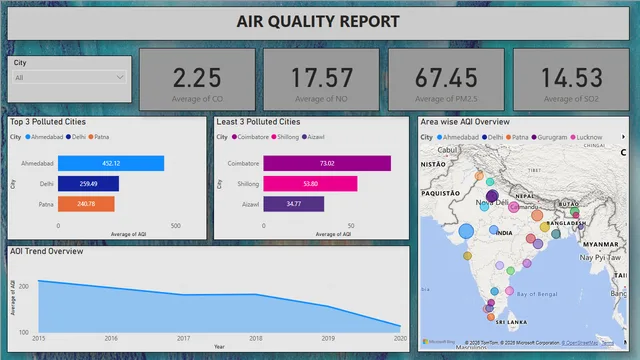The image size is (640, 360).
Task: Open the City slicer dropdown
Action: 69,77
